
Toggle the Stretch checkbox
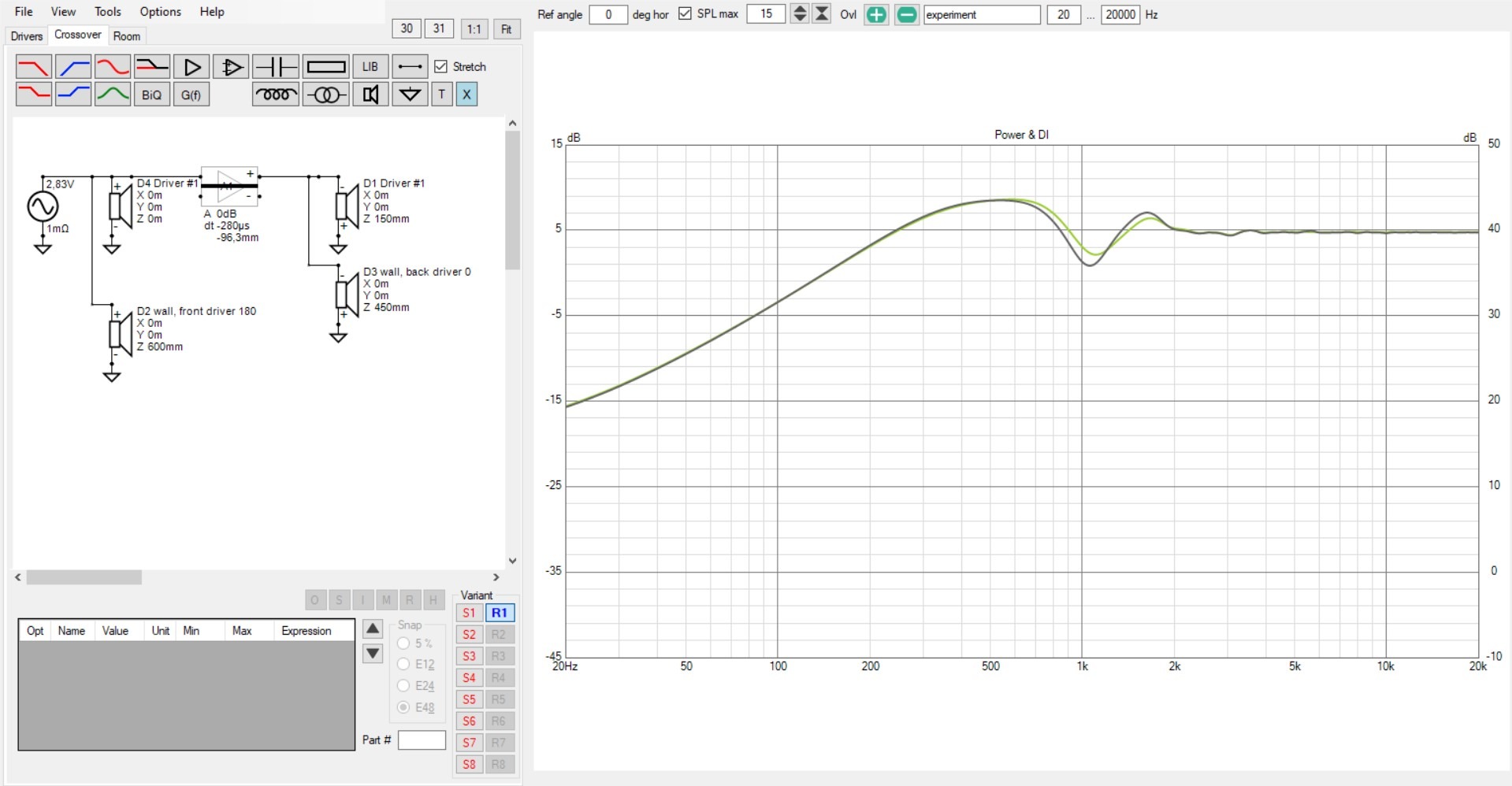(441, 67)
